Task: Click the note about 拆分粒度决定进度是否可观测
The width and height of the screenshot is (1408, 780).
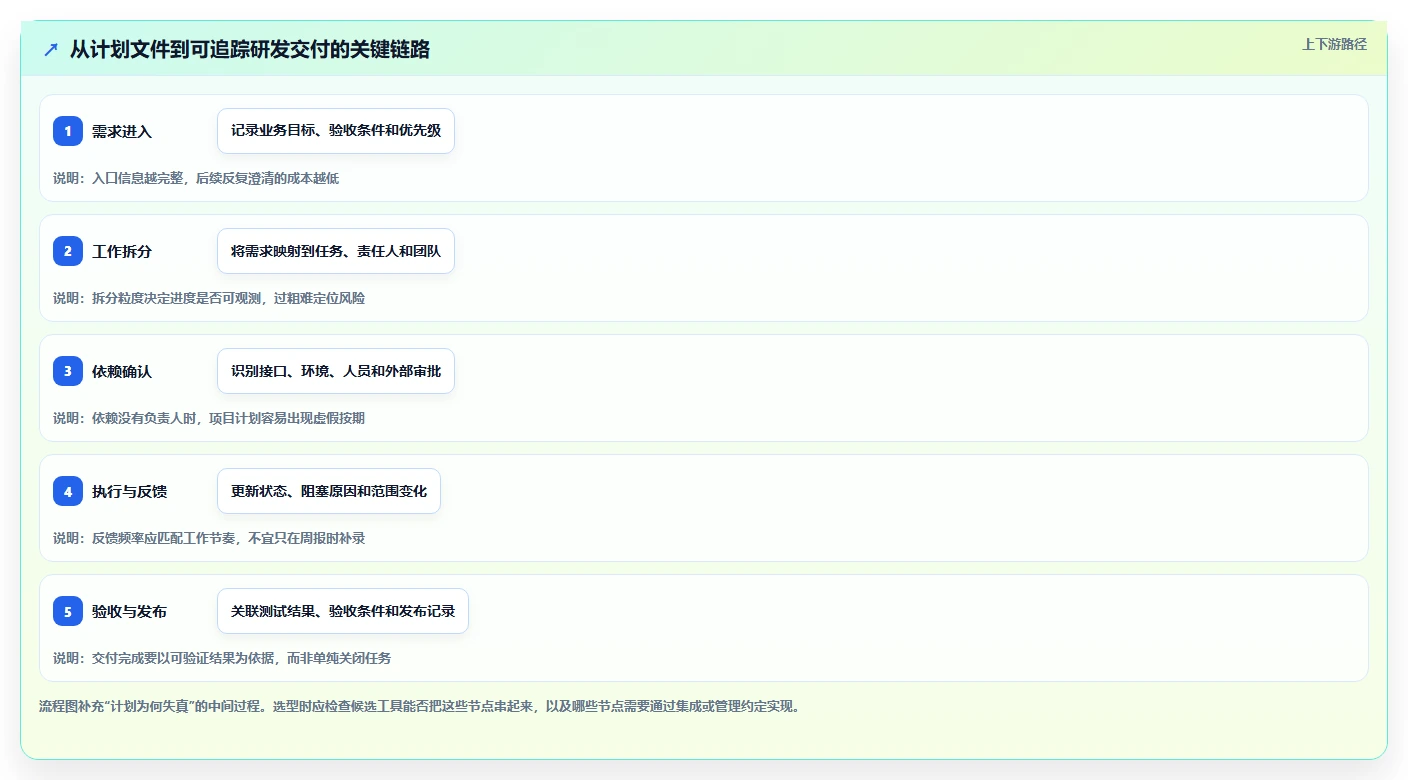Action: pyautogui.click(x=209, y=298)
